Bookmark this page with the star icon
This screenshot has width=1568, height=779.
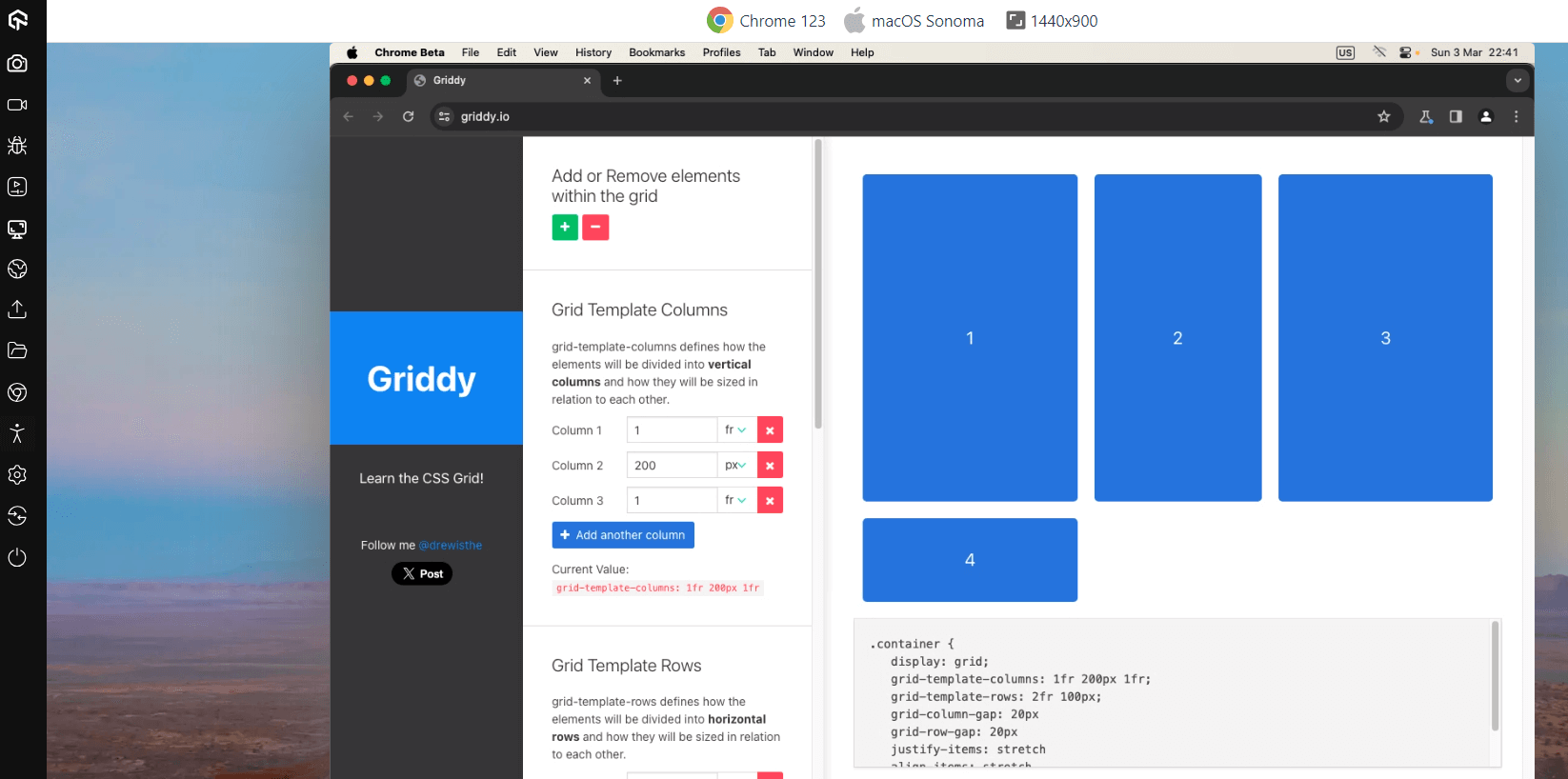[x=1384, y=117]
